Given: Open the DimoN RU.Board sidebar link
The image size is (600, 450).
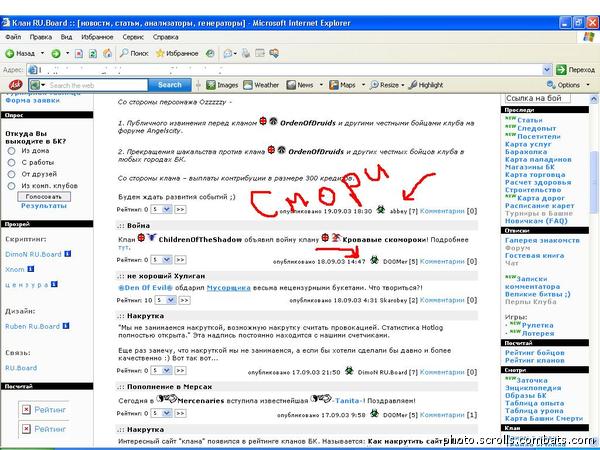Looking at the screenshot, I should pyautogui.click(x=33, y=254).
